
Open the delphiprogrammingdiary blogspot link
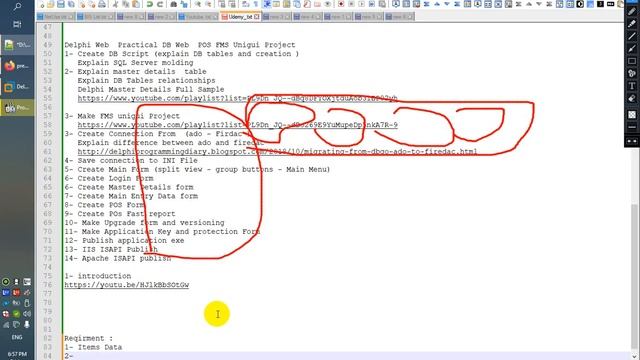point(277,151)
